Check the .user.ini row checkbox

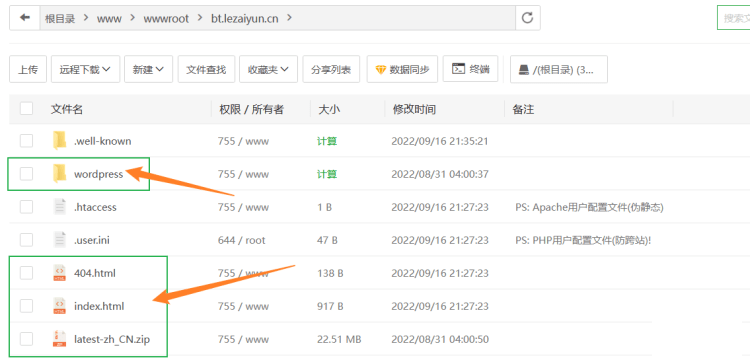26,240
